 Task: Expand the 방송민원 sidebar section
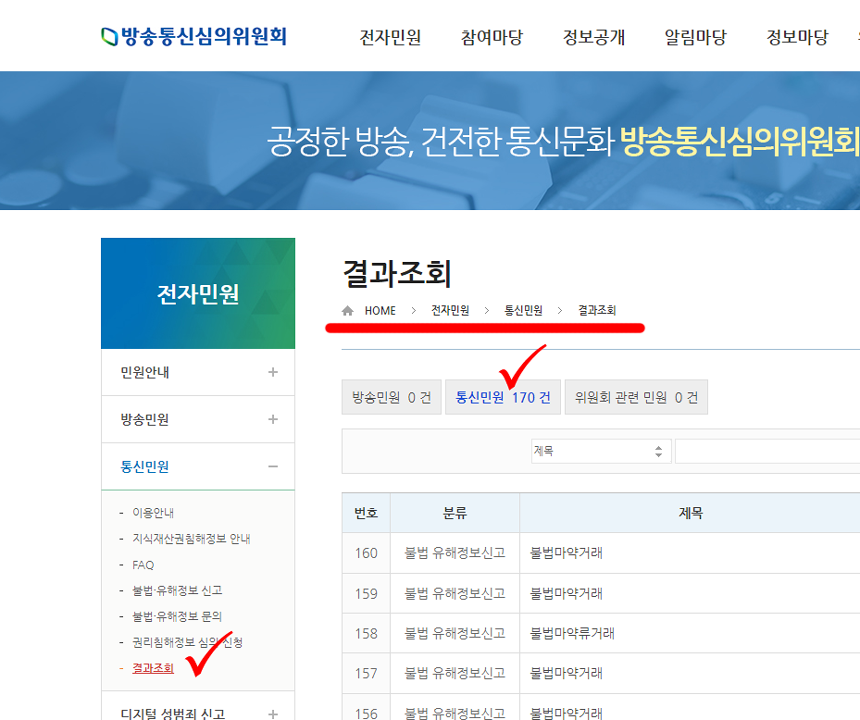coord(272,419)
